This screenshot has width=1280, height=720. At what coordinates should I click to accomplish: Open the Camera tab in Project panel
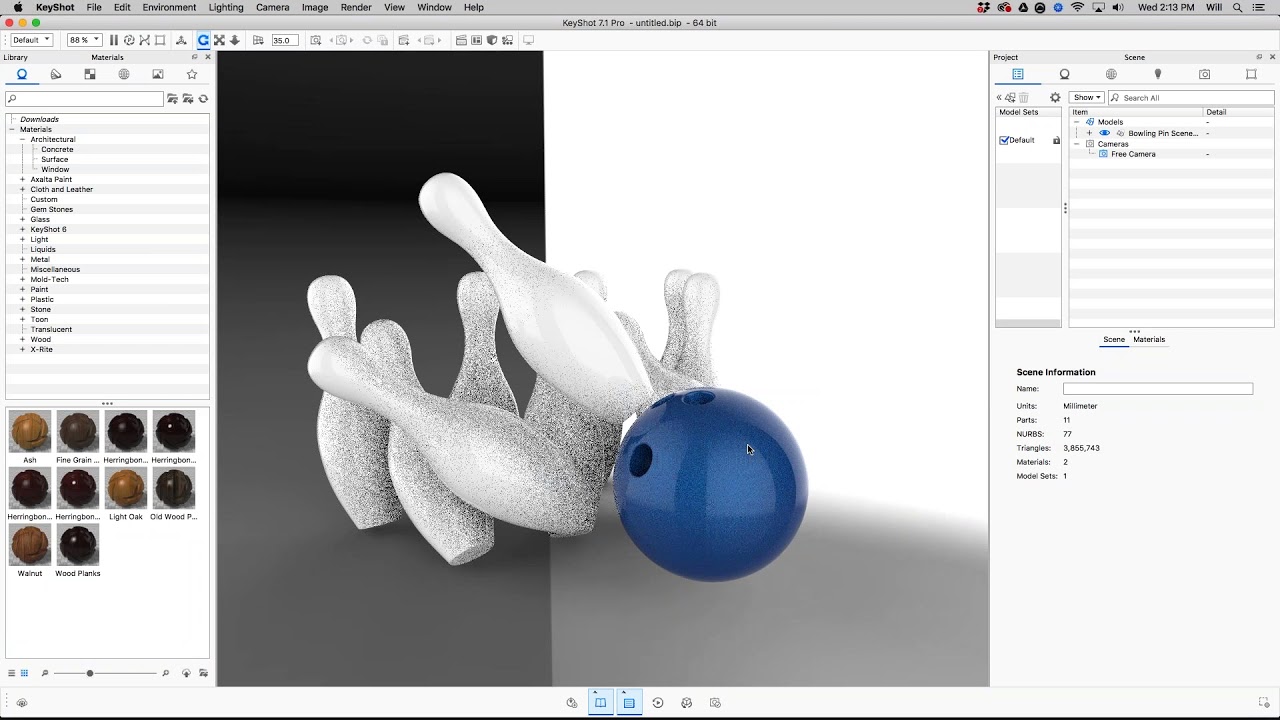coord(1204,74)
